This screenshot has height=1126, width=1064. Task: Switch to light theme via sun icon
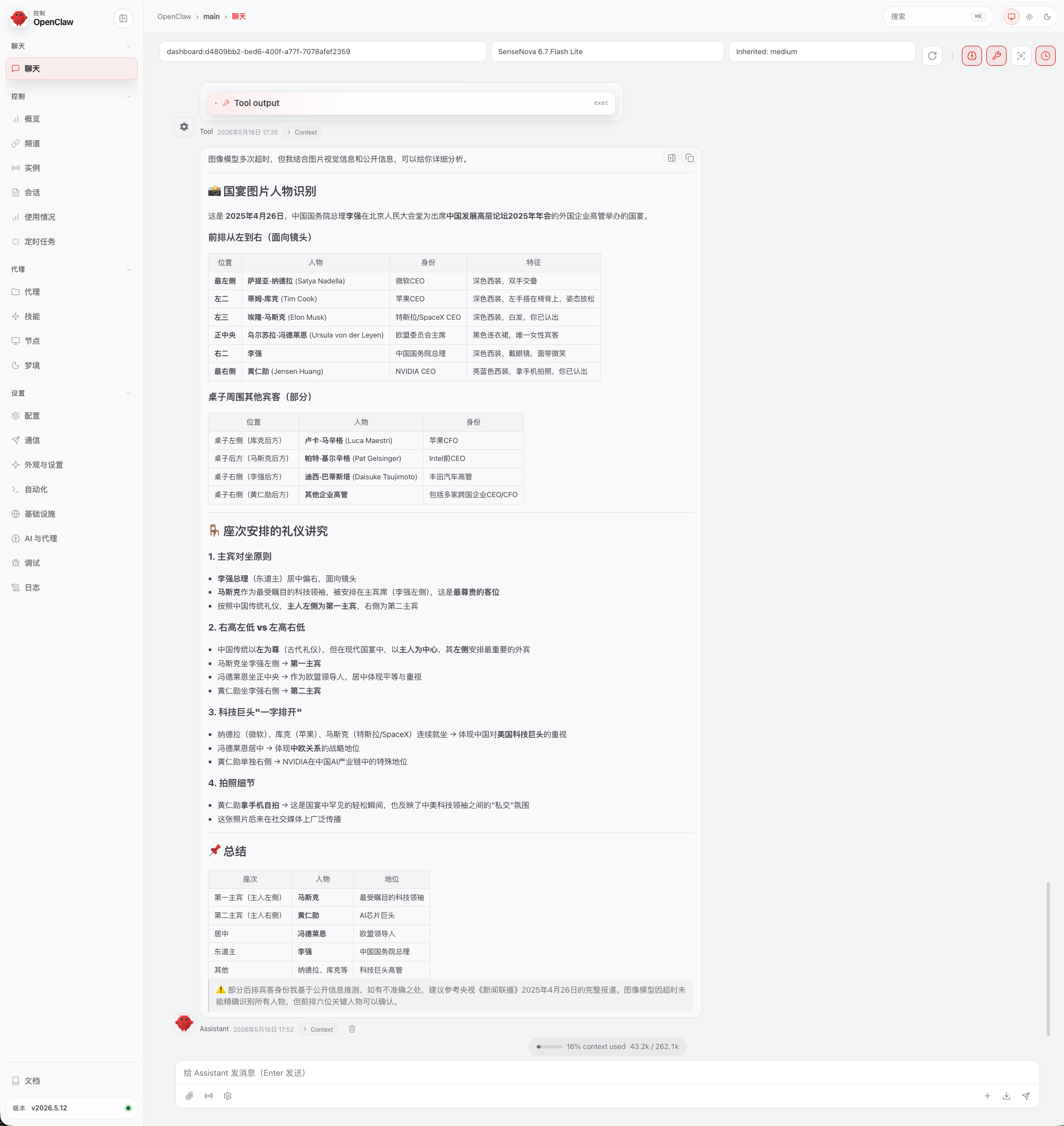coord(1029,17)
